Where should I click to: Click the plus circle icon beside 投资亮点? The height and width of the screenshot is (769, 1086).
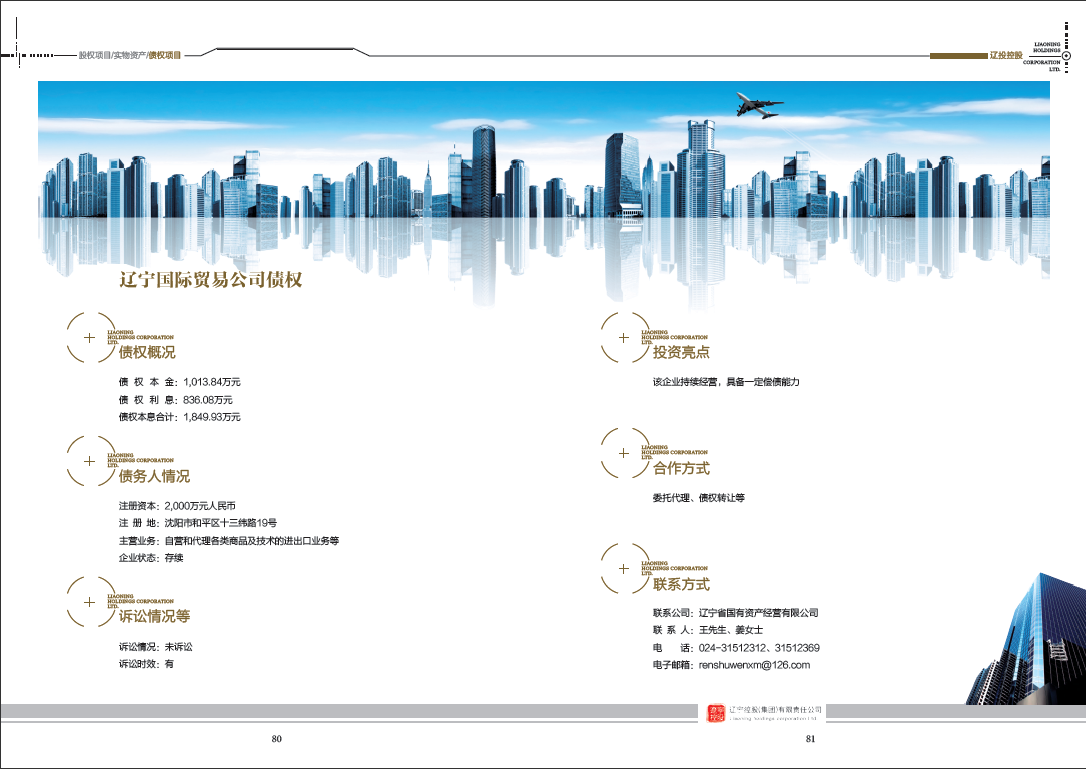tap(624, 337)
